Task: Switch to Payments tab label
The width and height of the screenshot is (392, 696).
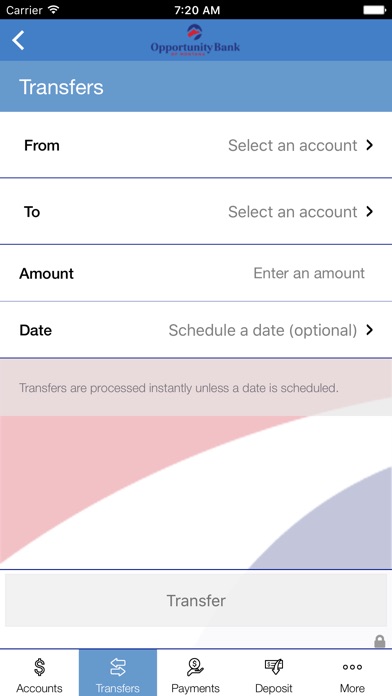Action: coord(195,688)
